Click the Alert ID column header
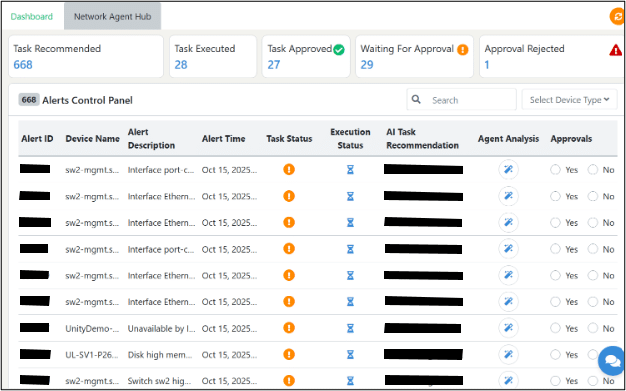 [x=38, y=139]
